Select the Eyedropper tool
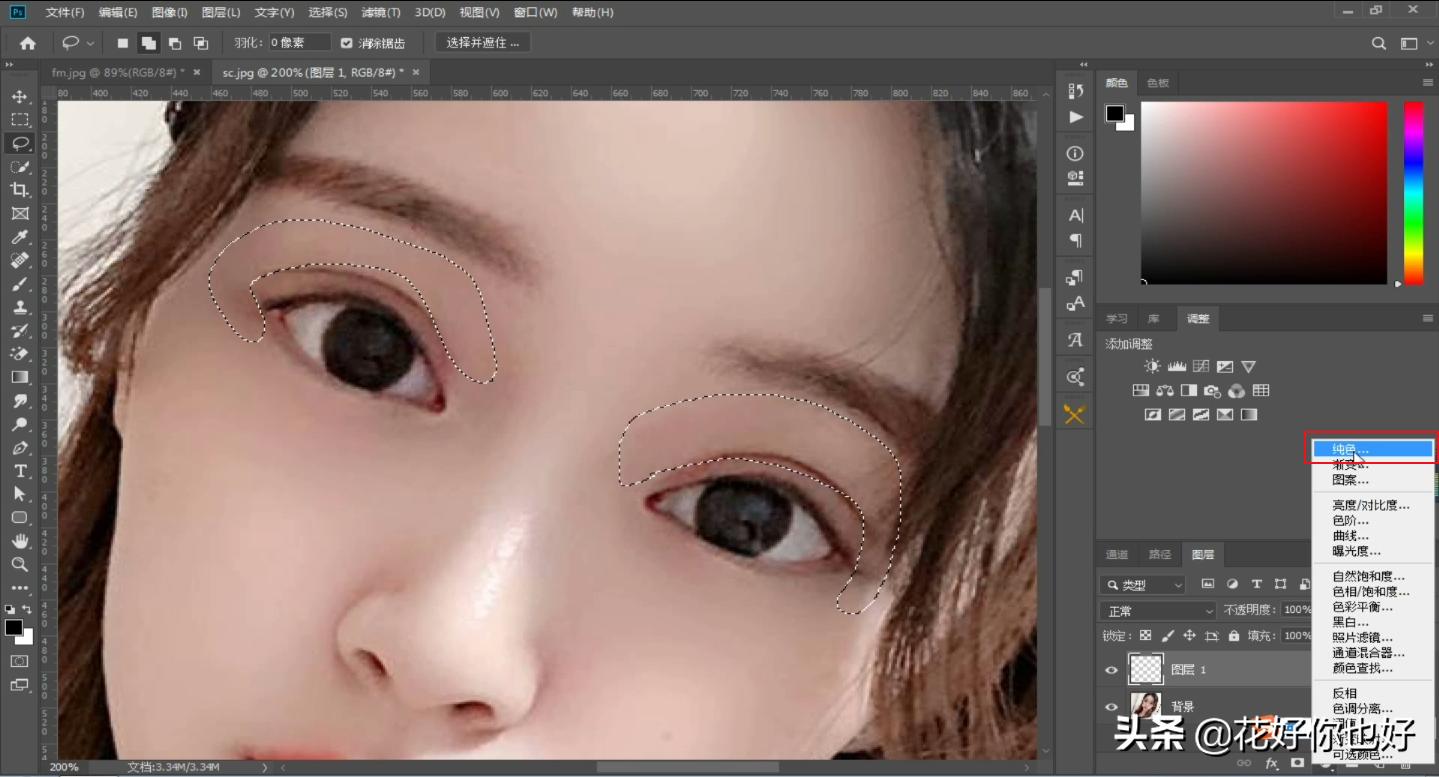 (19, 237)
